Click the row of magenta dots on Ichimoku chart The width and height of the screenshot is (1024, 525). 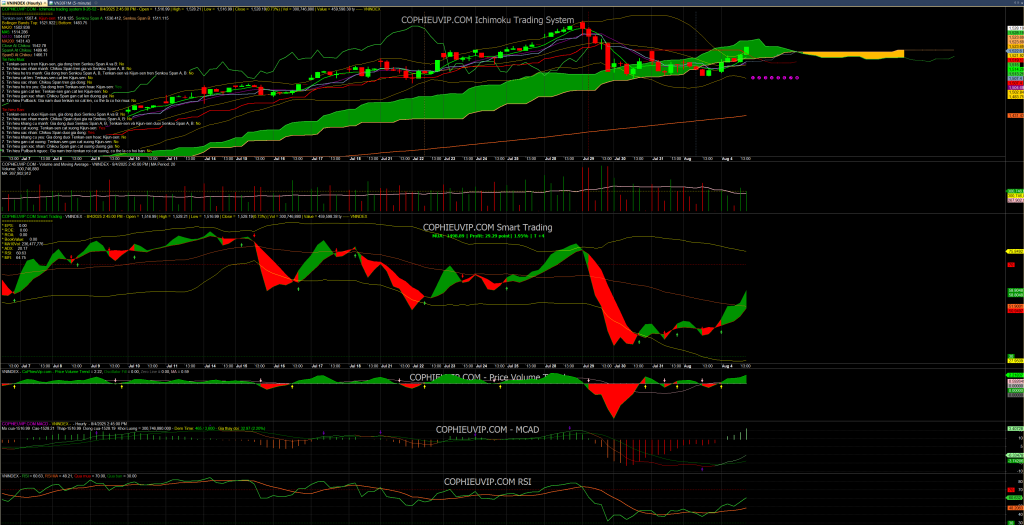(x=776, y=77)
